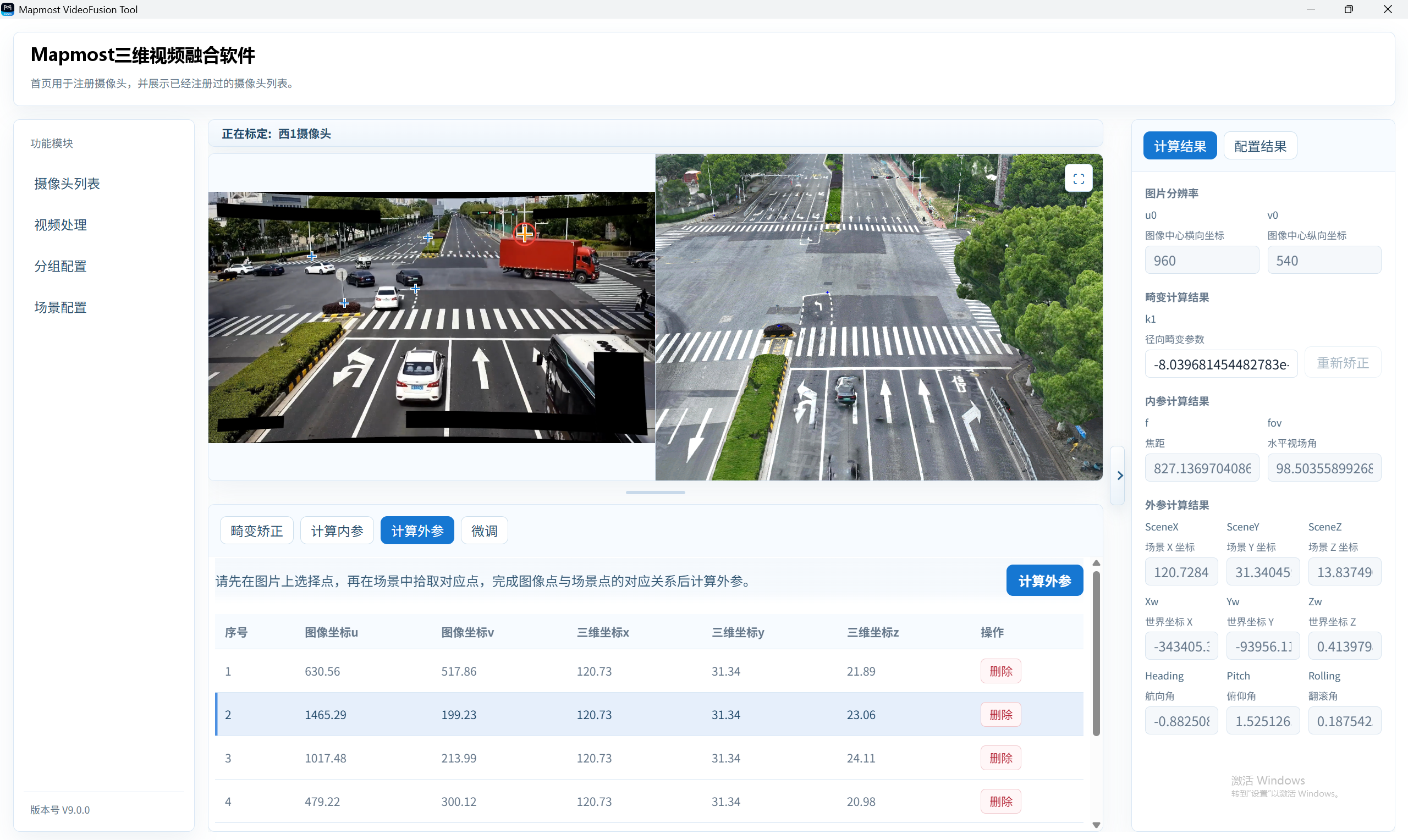The width and height of the screenshot is (1408, 840).
Task: Click the 正在标定: 西1摄像头 header
Action: 276,134
